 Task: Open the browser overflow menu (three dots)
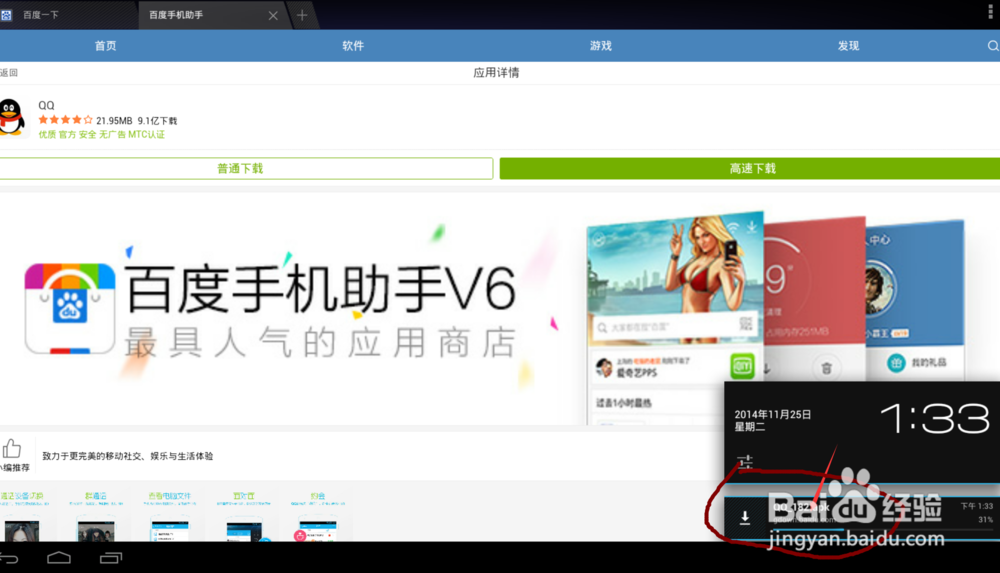(x=990, y=11)
